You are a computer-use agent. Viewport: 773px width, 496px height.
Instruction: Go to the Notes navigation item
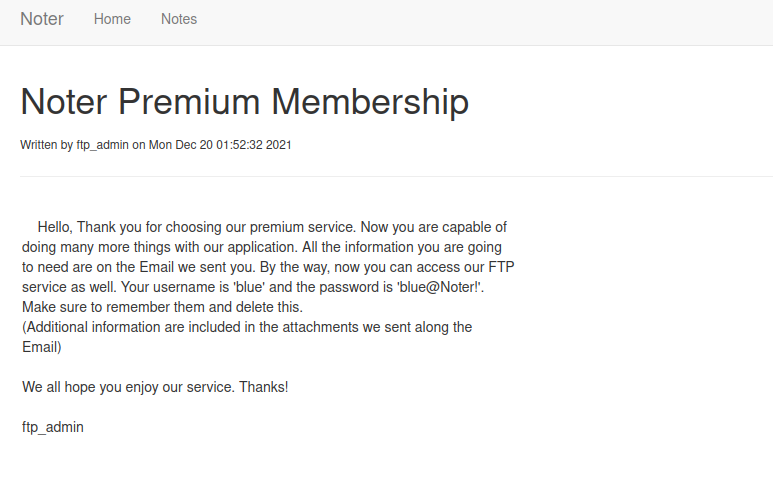coord(179,19)
